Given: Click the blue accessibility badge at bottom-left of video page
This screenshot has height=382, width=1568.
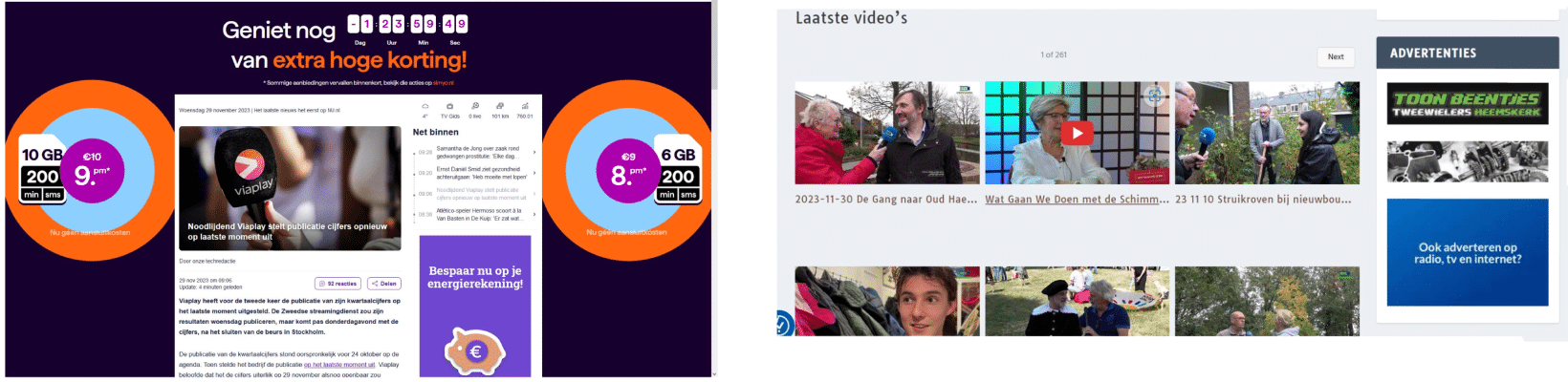Looking at the screenshot, I should pos(783,325).
